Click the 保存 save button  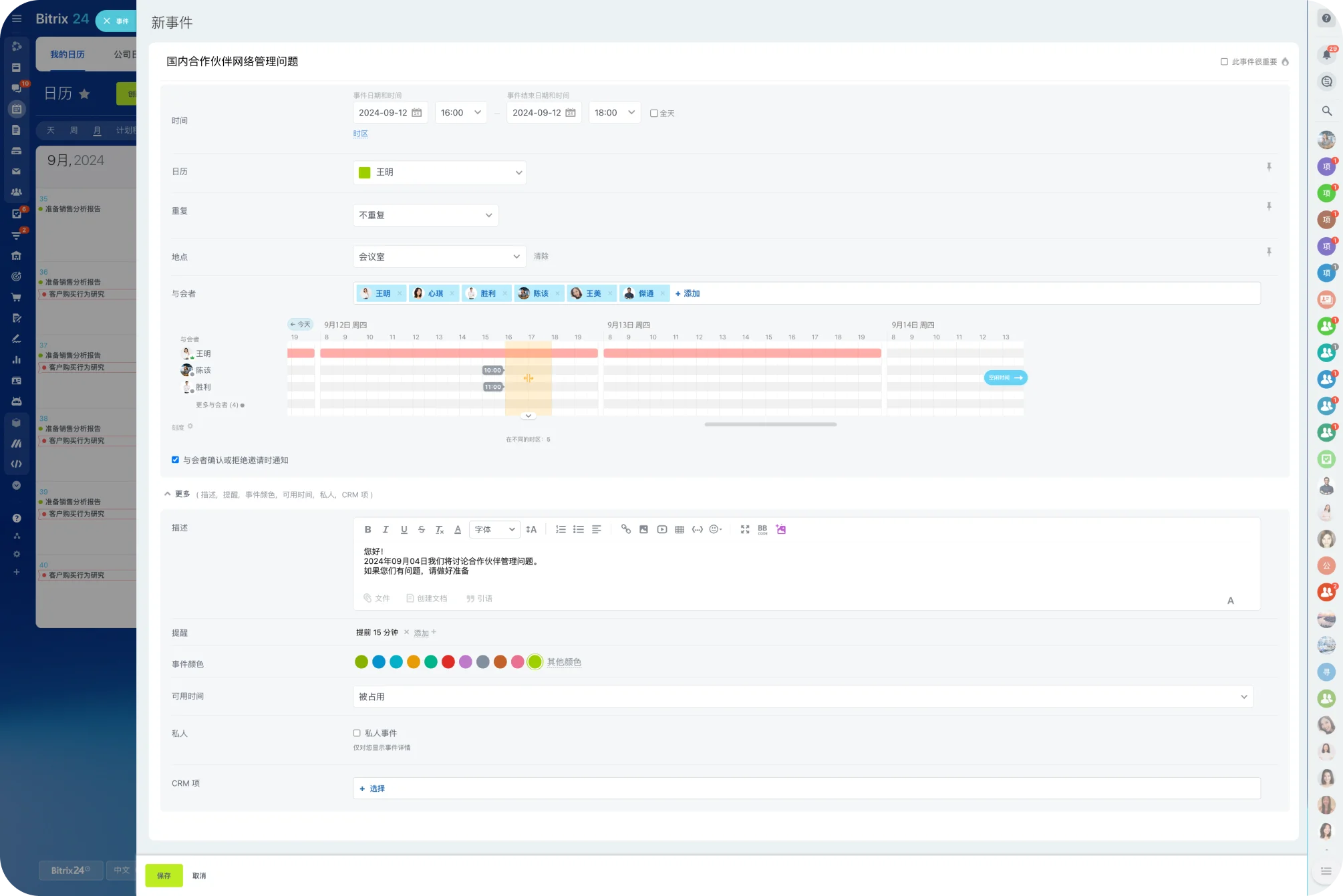coord(163,875)
